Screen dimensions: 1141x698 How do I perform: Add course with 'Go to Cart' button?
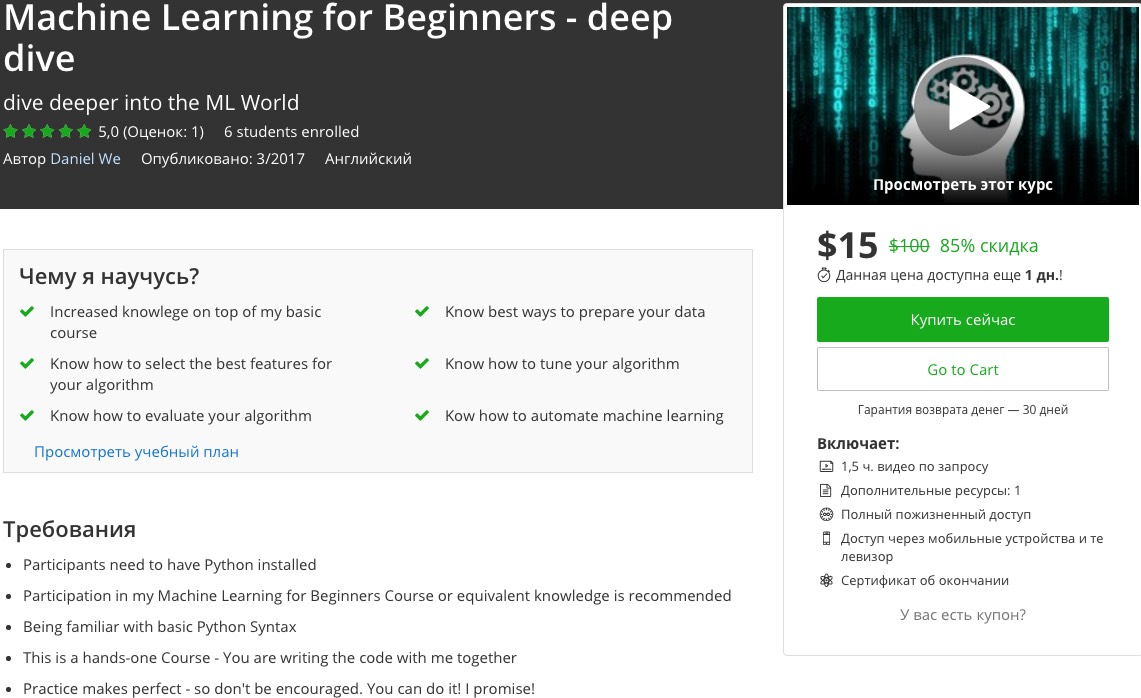962,369
